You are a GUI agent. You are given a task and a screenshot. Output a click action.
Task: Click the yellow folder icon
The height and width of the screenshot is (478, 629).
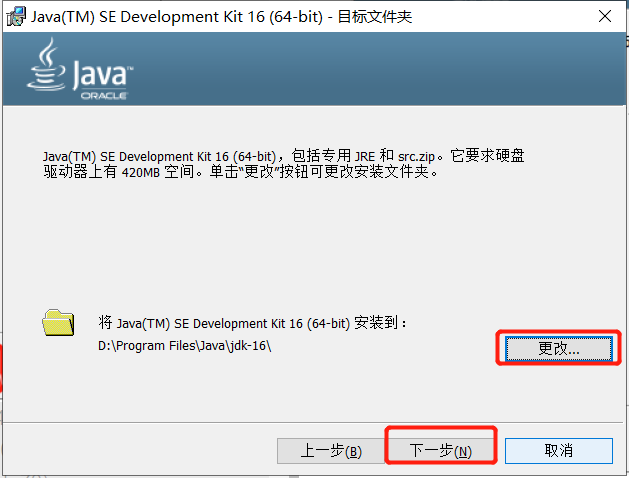pos(58,322)
